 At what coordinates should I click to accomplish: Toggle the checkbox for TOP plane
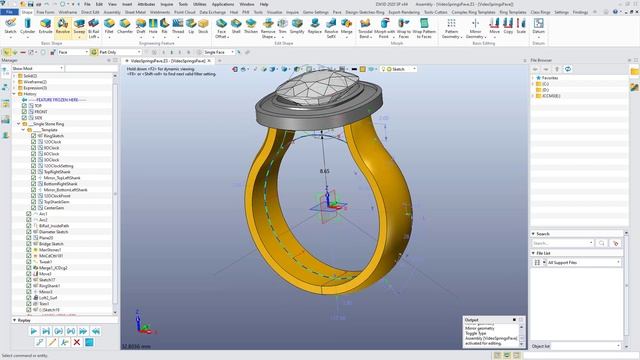(x=24, y=106)
